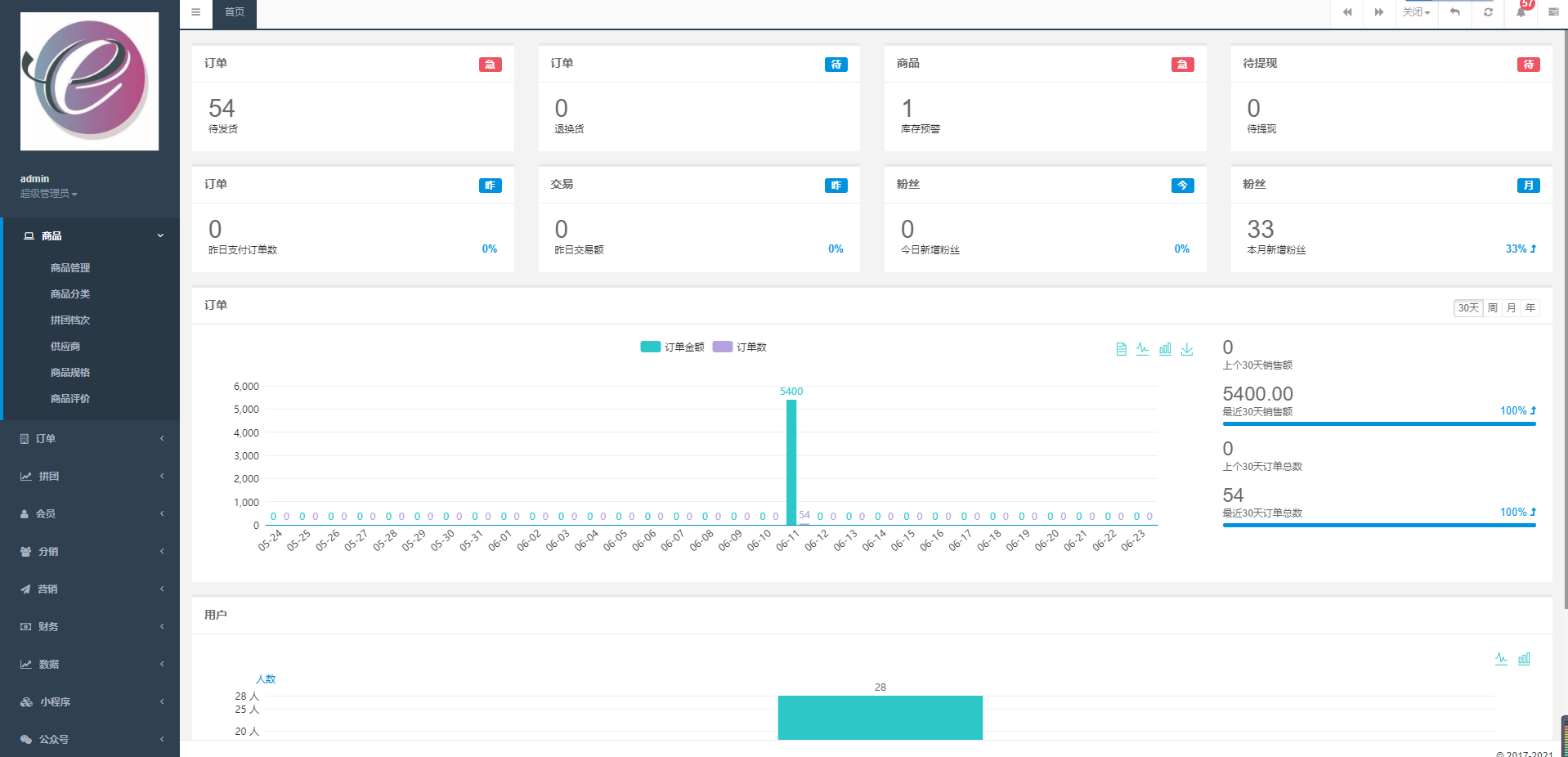Click the 54 待发货 orders count

(x=222, y=109)
